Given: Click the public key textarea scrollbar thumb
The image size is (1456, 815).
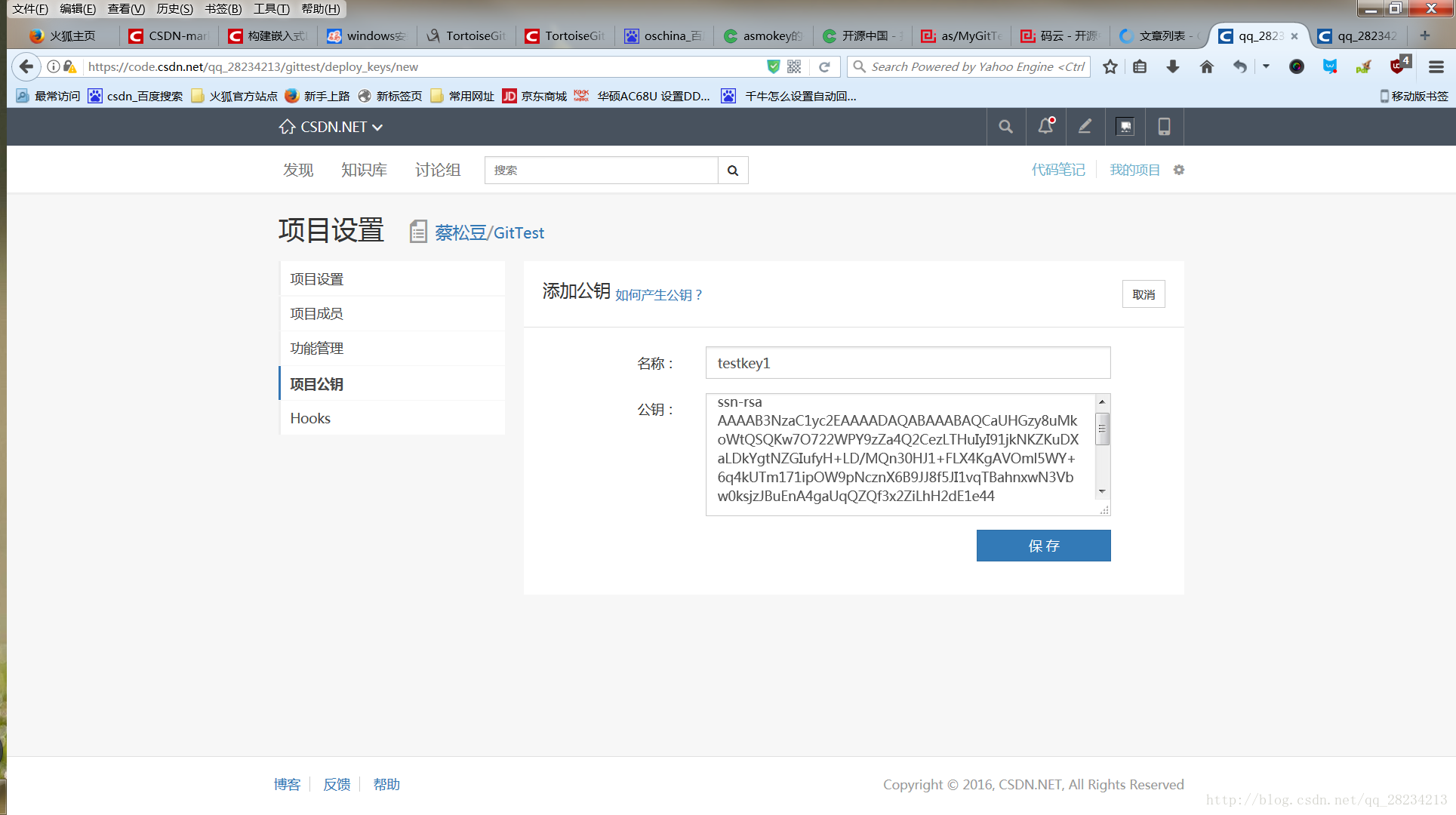Looking at the screenshot, I should pos(1102,429).
